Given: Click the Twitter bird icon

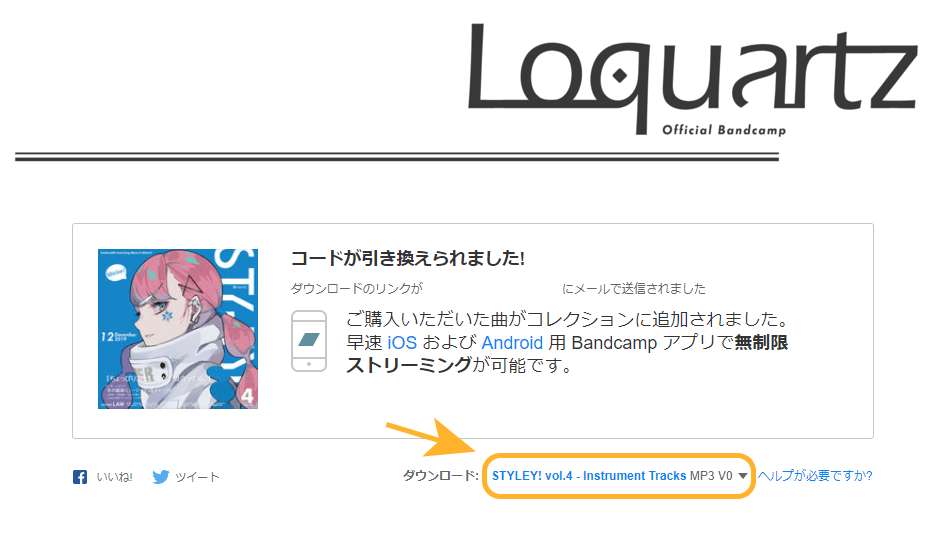Looking at the screenshot, I should coord(160,477).
